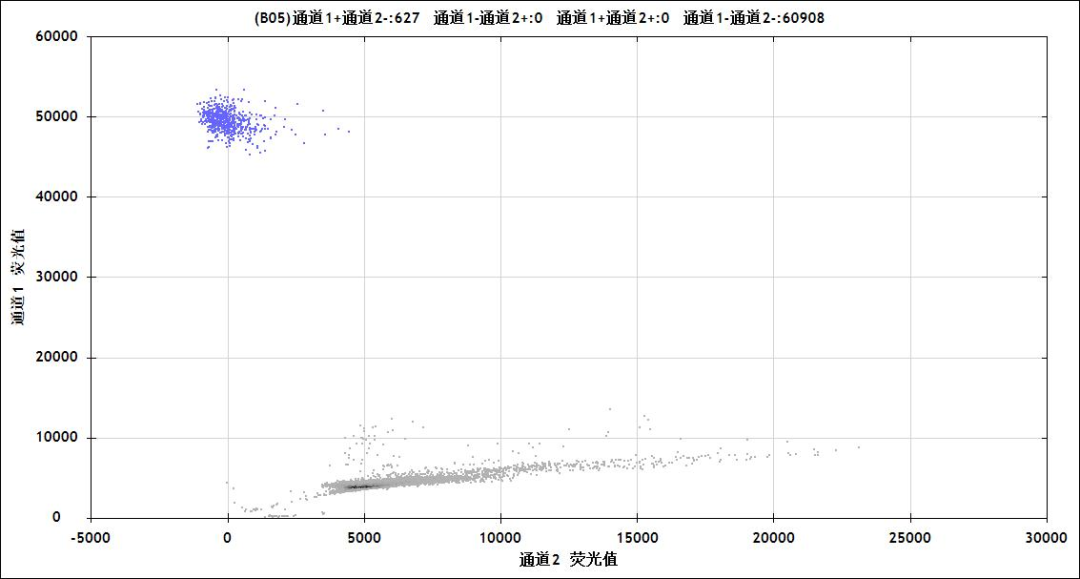This screenshot has width=1080, height=579.
Task: Click the 通道1-通道2-:60908 count in title
Action: 753,18
